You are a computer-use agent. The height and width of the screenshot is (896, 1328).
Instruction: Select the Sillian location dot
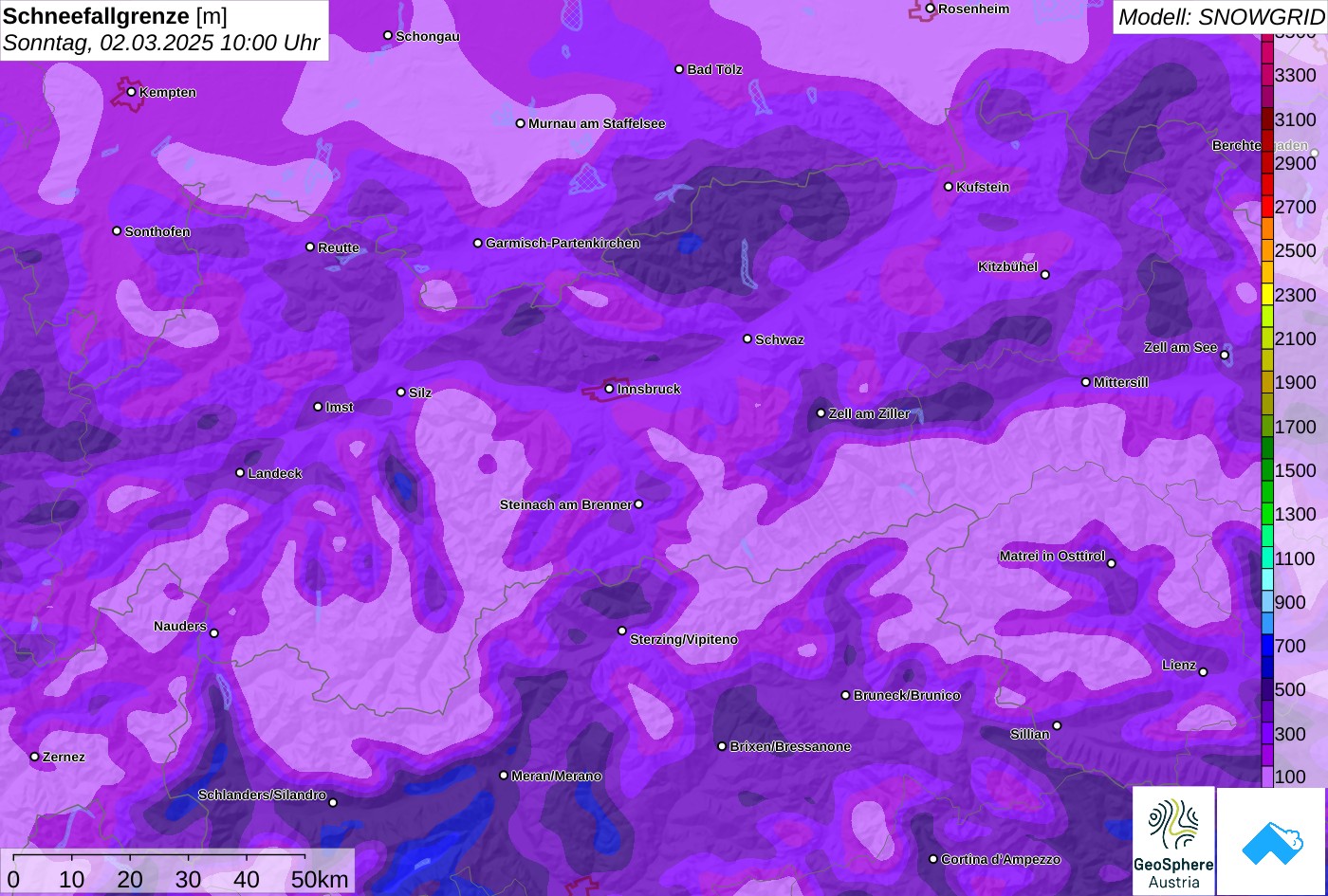(x=1057, y=726)
